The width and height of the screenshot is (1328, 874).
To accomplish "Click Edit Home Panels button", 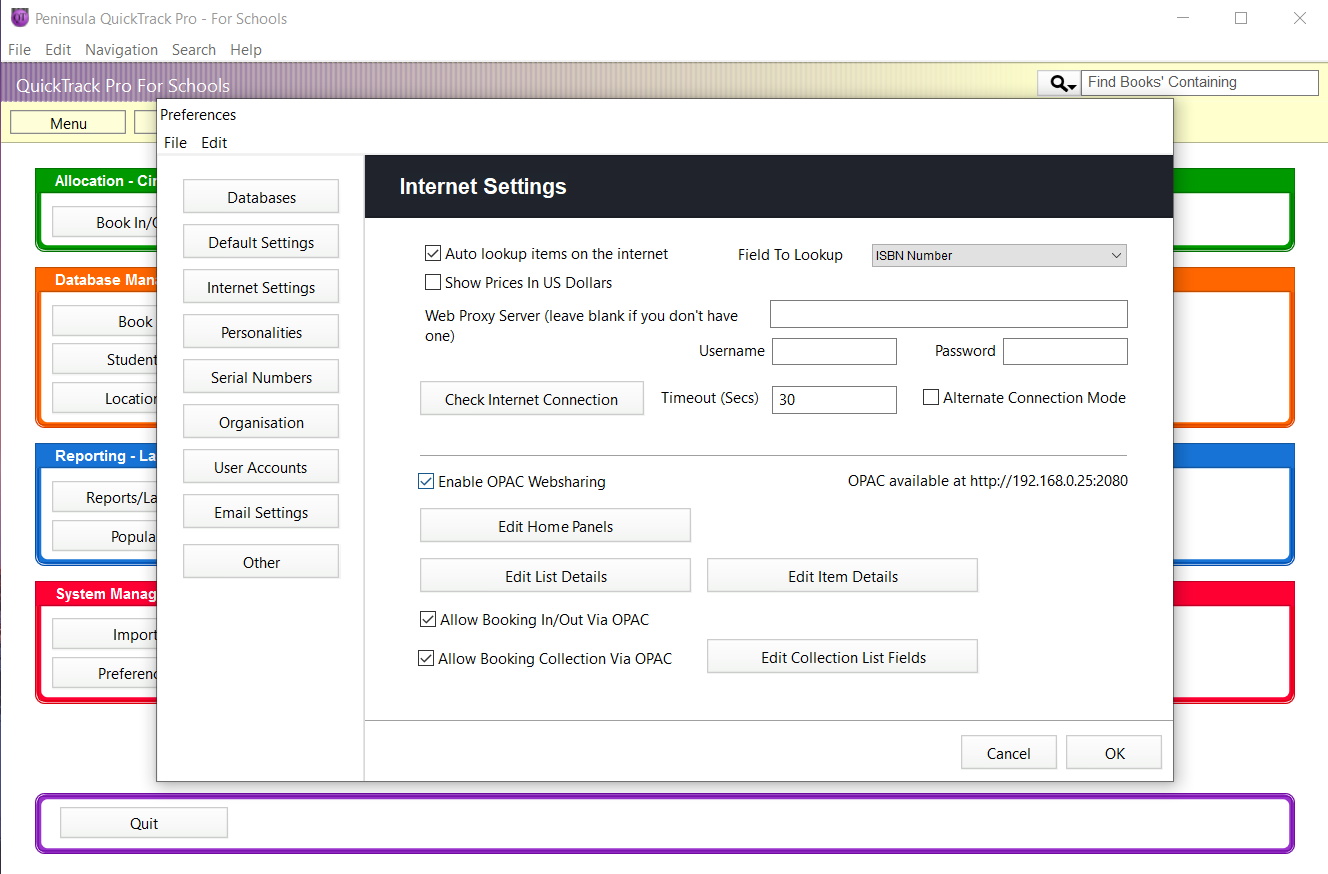I will [555, 526].
